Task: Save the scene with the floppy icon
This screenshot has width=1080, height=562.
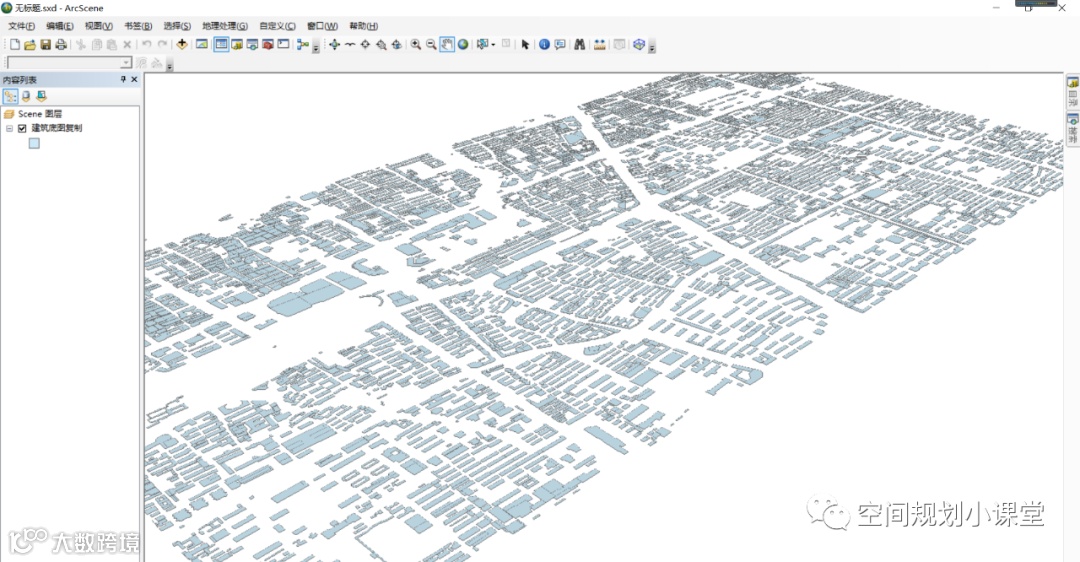Action: [45, 44]
